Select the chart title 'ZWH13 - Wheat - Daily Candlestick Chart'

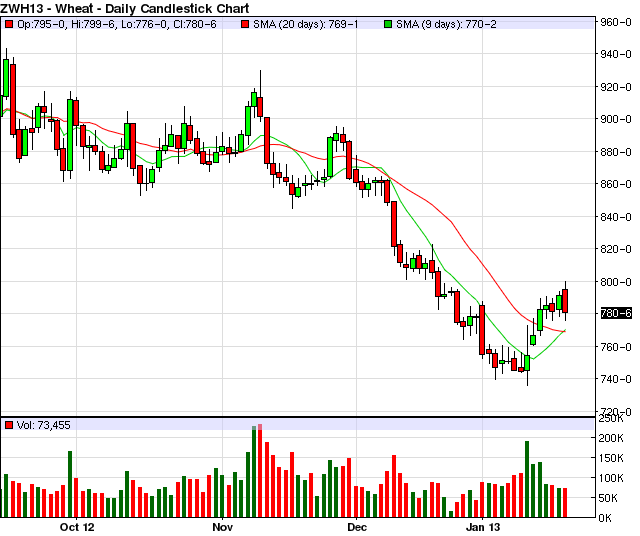[125, 8]
